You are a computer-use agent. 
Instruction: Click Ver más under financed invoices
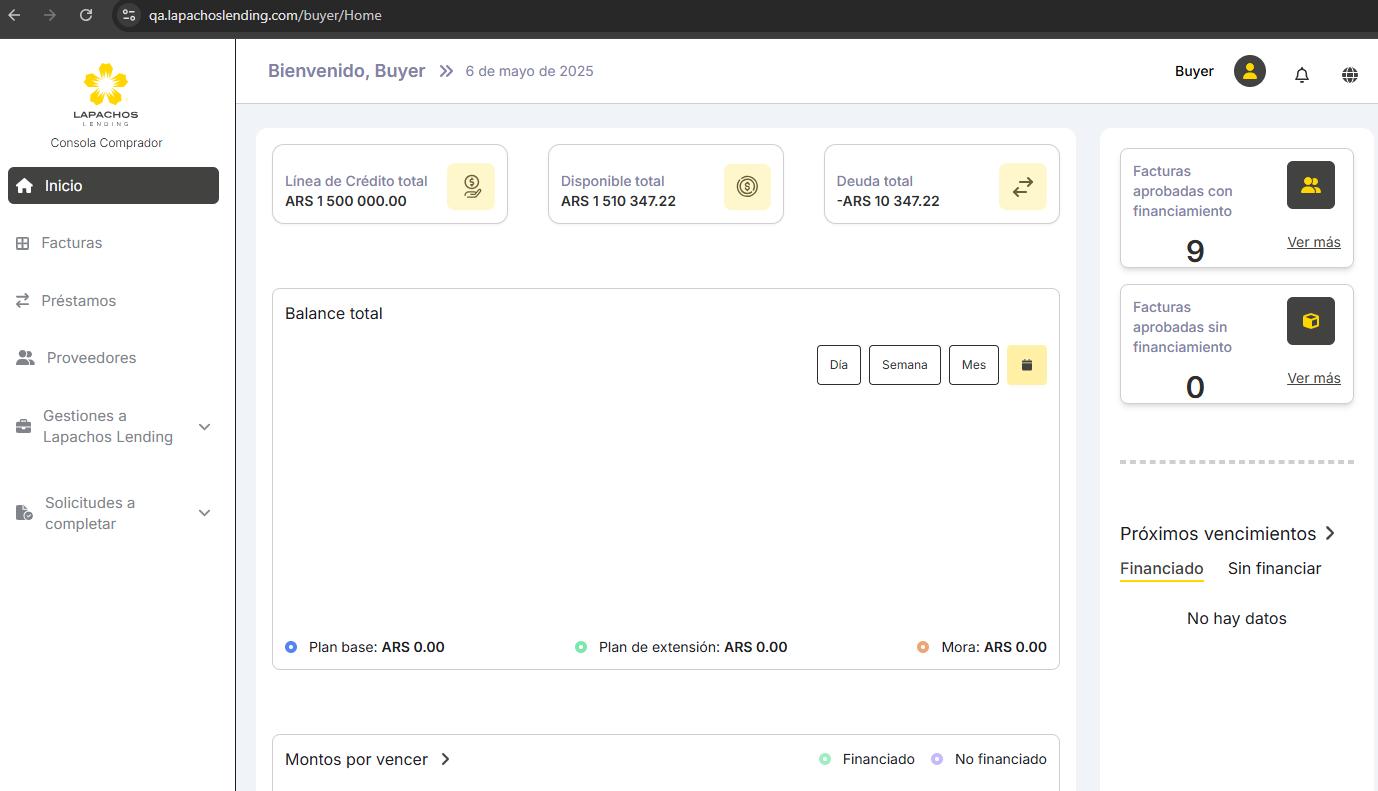pos(1313,242)
